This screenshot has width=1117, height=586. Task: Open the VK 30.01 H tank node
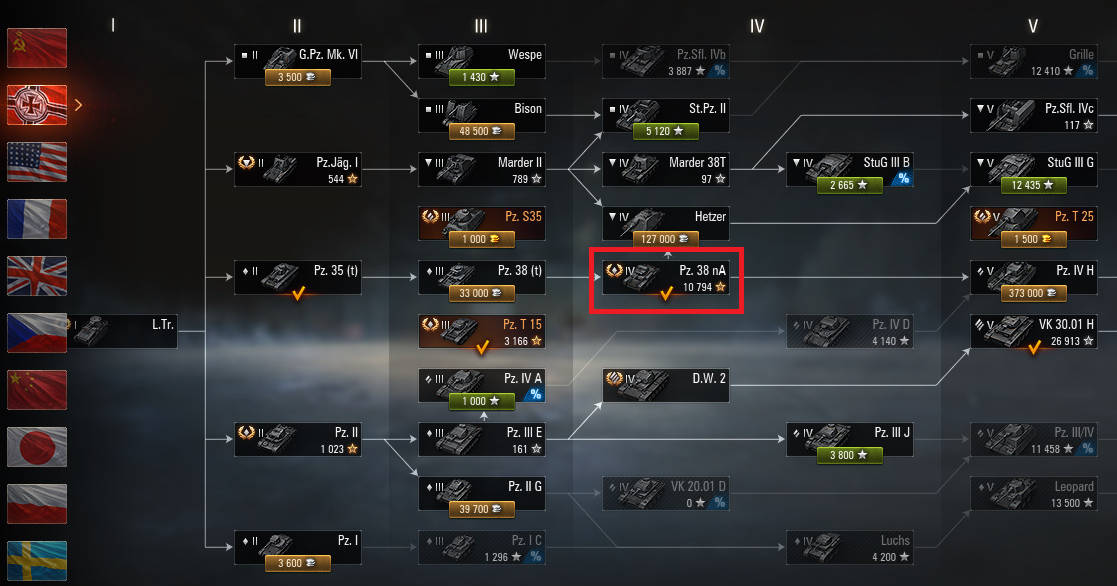(x=1034, y=332)
